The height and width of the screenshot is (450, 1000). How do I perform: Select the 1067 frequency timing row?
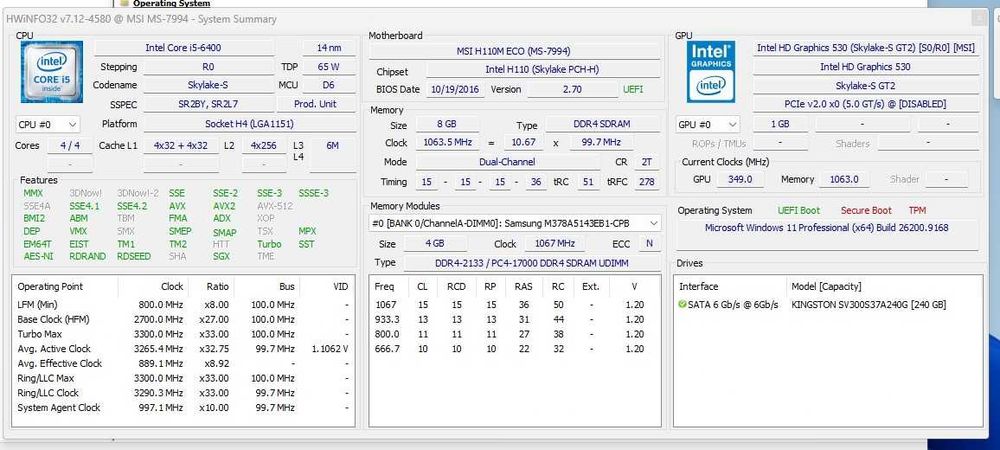pyautogui.click(x=514, y=305)
